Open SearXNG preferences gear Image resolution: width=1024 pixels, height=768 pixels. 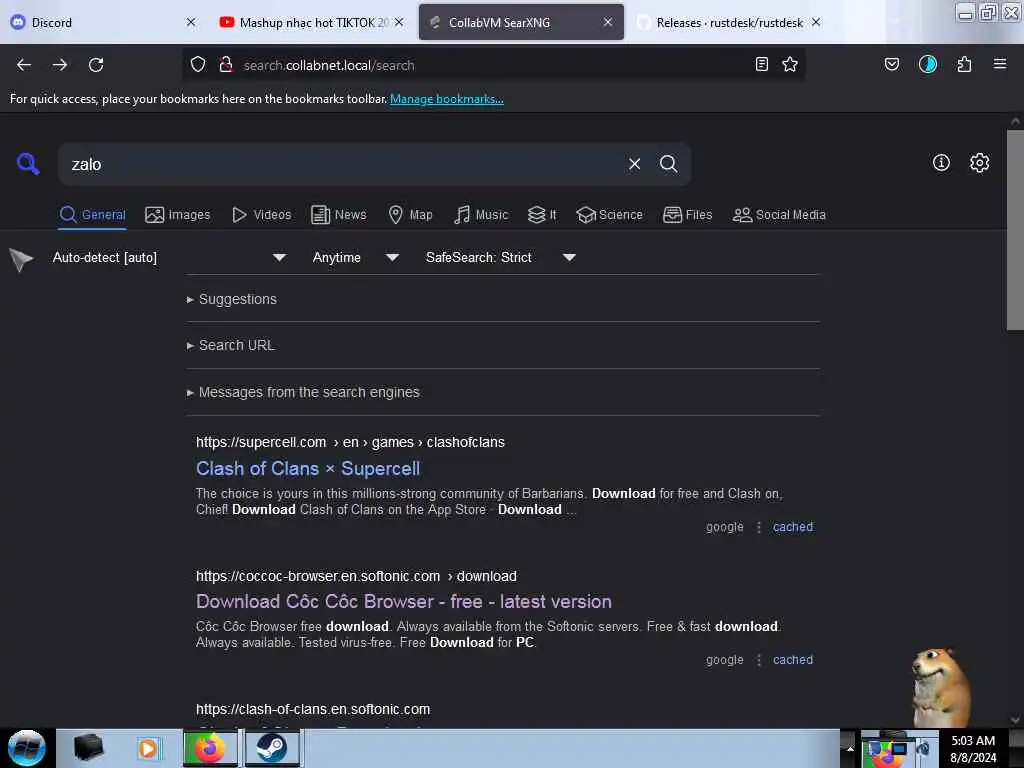(980, 163)
